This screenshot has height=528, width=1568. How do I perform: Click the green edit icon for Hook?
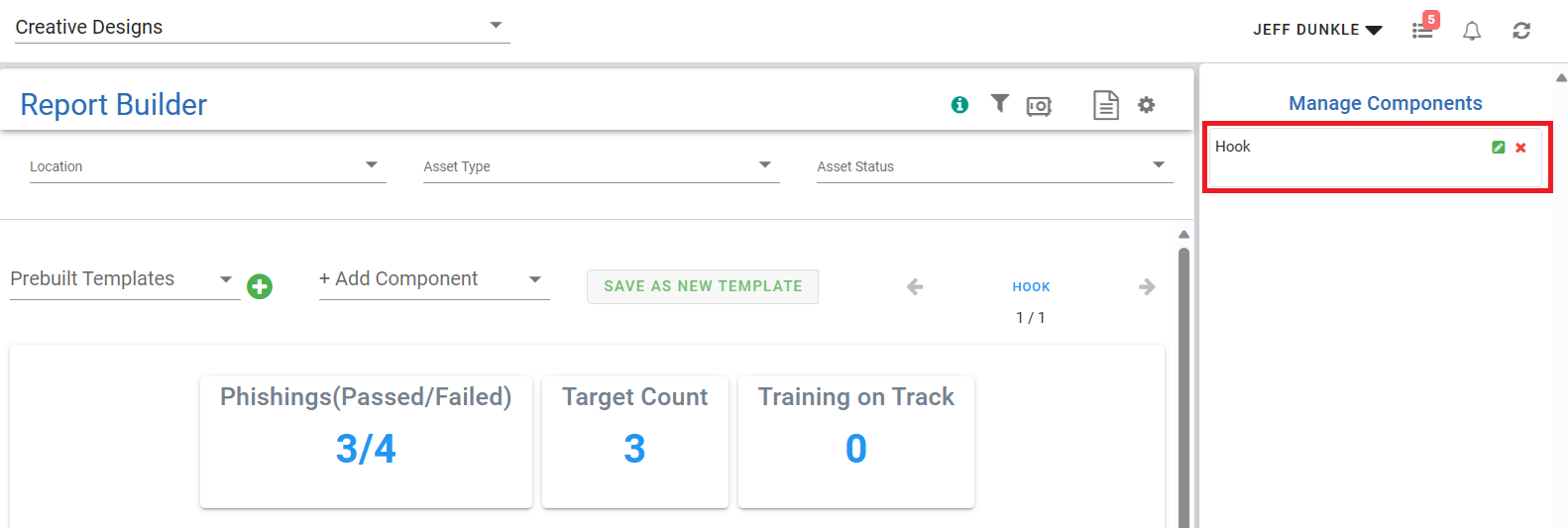point(1499,148)
